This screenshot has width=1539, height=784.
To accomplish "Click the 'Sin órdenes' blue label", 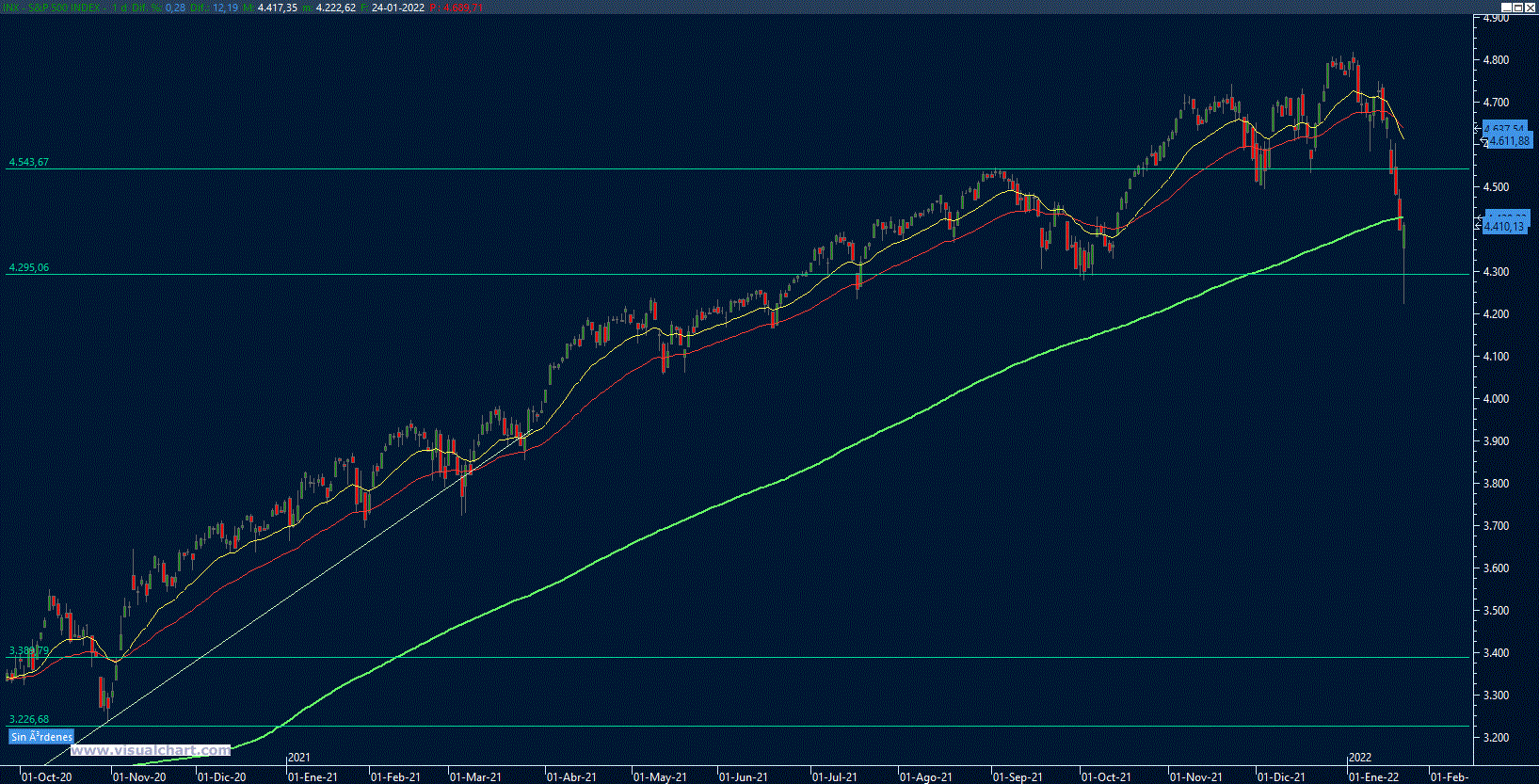I will (41, 737).
